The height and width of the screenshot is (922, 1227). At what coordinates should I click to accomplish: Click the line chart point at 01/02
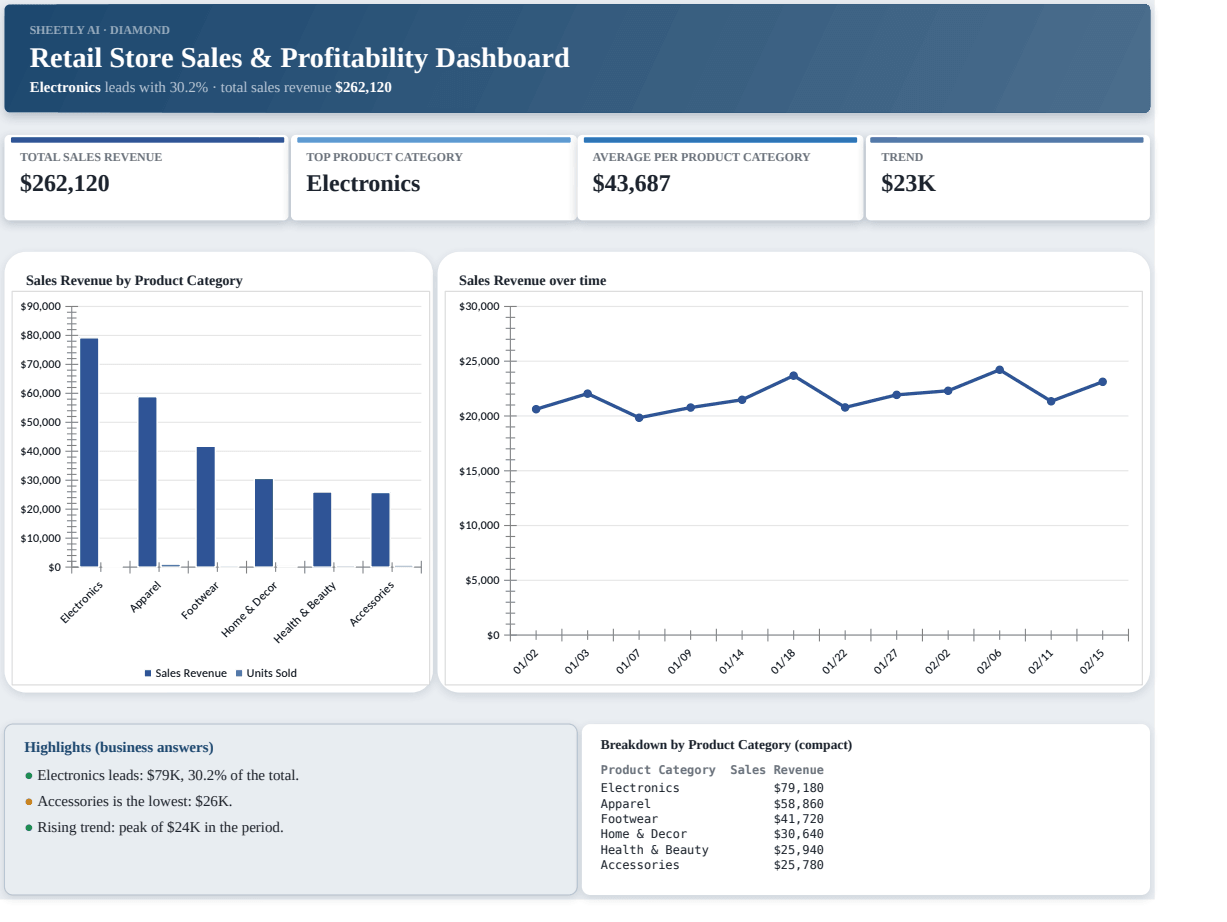[536, 409]
